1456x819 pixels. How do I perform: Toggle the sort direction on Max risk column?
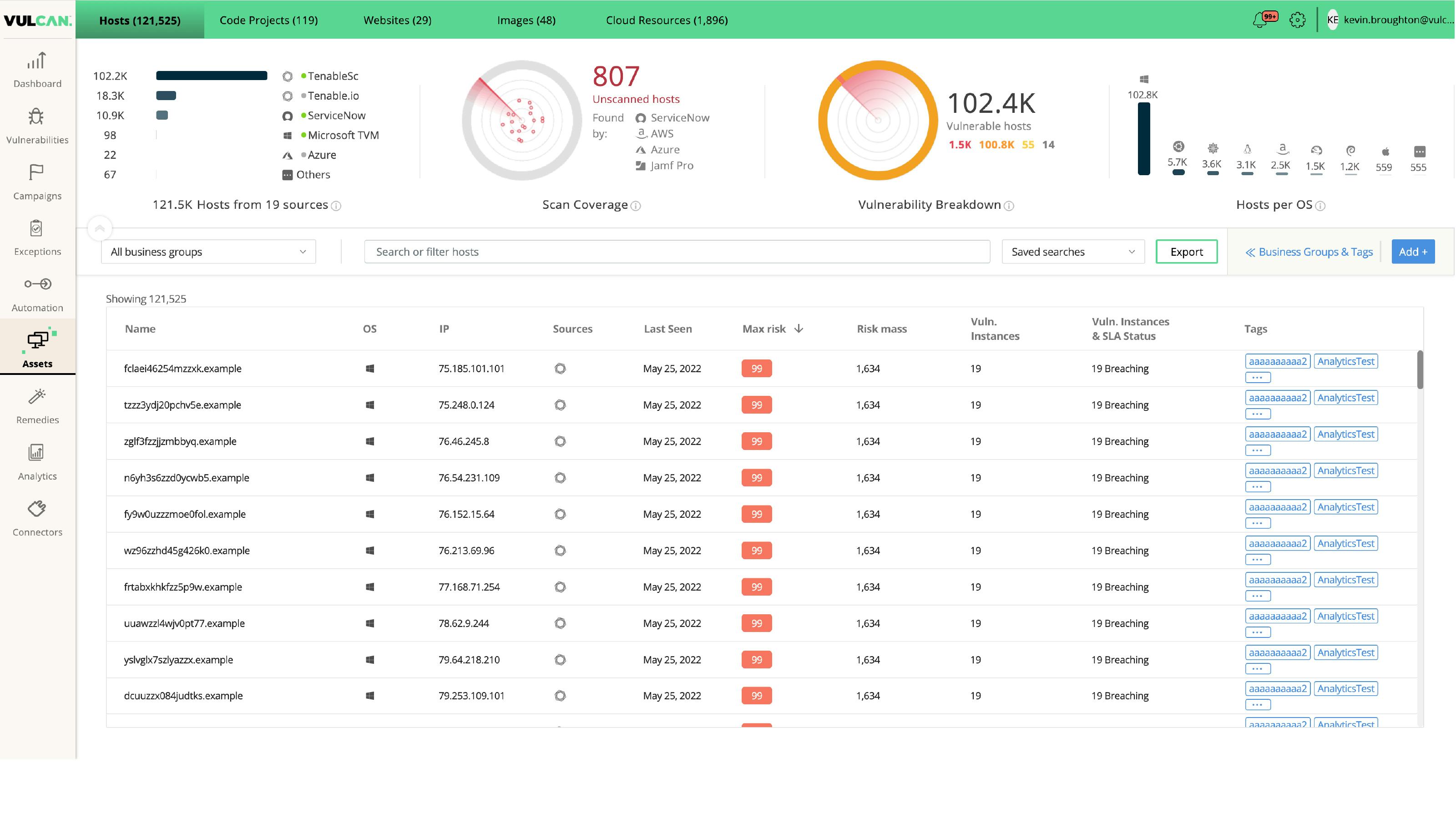pos(799,328)
